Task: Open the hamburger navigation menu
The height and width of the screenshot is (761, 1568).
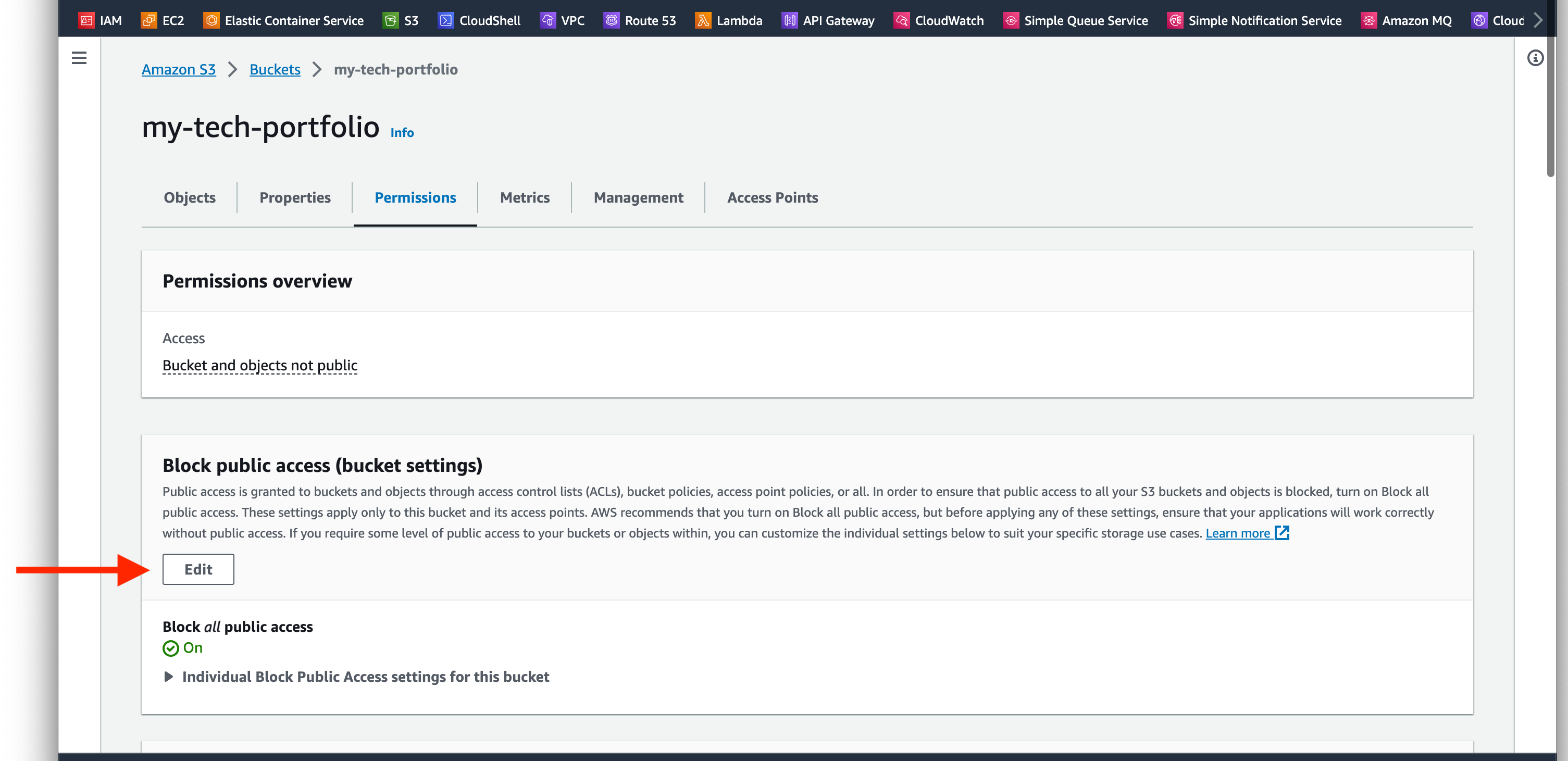Action: (79, 58)
